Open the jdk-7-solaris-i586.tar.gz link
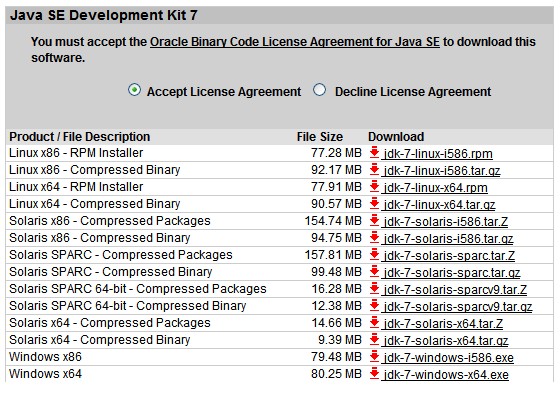This screenshot has width=560, height=398. 448,238
